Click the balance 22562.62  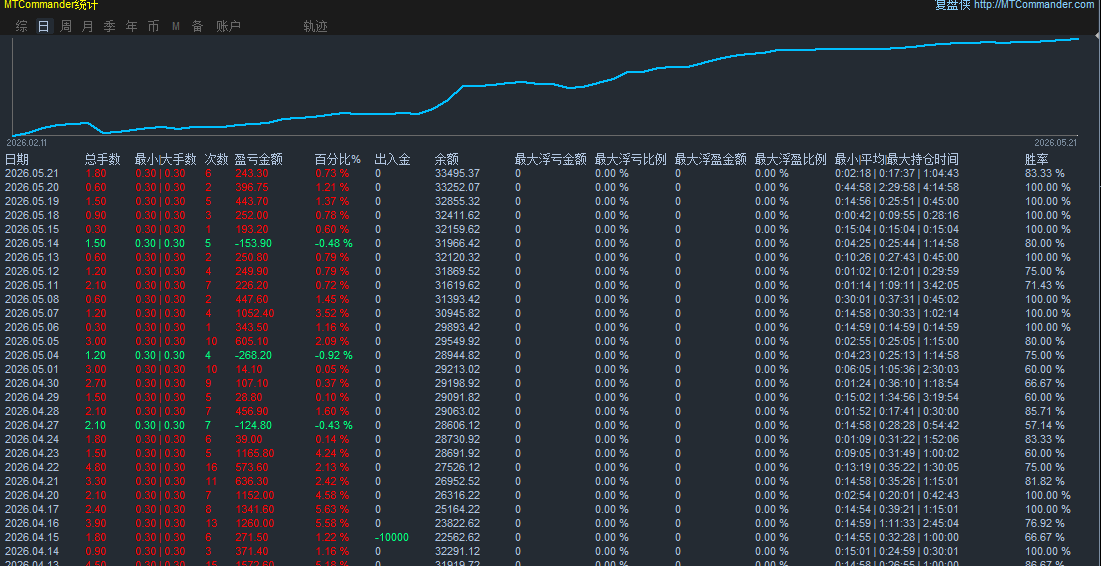pyautogui.click(x=457, y=537)
